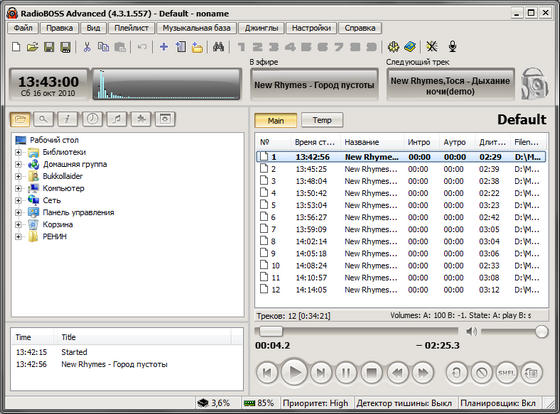This screenshot has height=414, width=560.
Task: Open the clock scheduler panel icon
Action: (x=92, y=119)
